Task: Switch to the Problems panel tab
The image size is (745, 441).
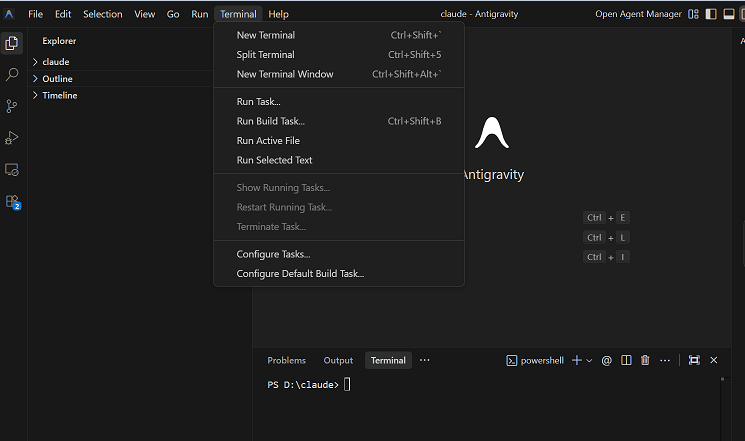Action: (x=287, y=361)
